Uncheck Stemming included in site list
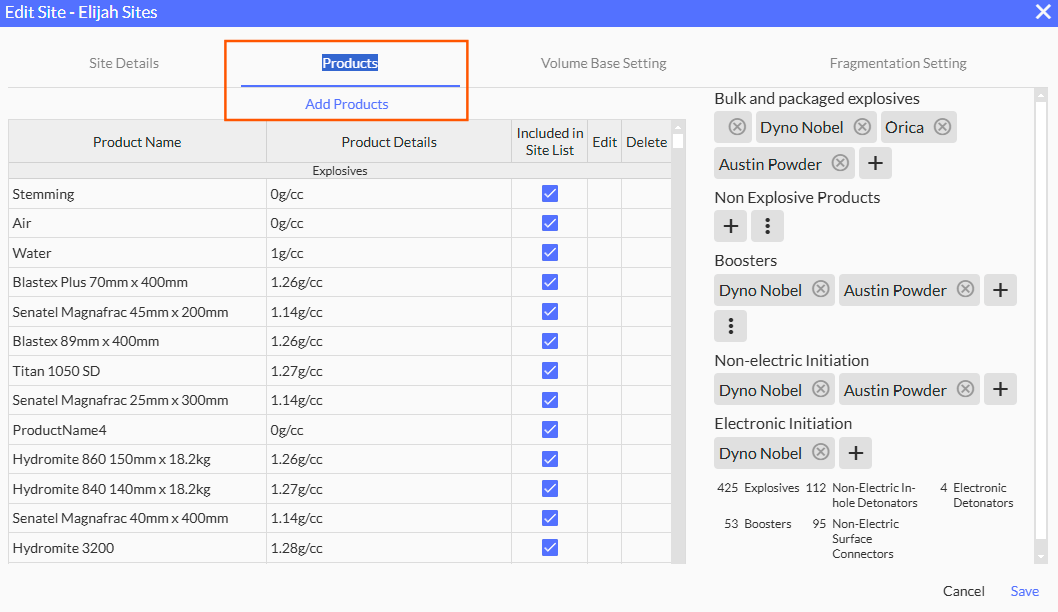The width and height of the screenshot is (1058, 612). pos(549,194)
